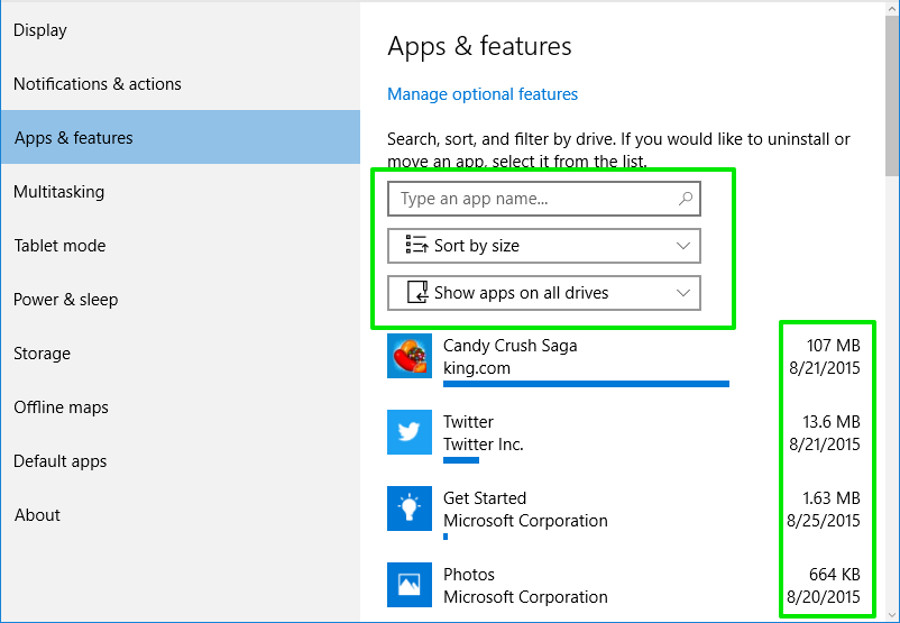This screenshot has height=623, width=900.
Task: Click the Candy Crush Saga size bar
Action: [x=586, y=384]
